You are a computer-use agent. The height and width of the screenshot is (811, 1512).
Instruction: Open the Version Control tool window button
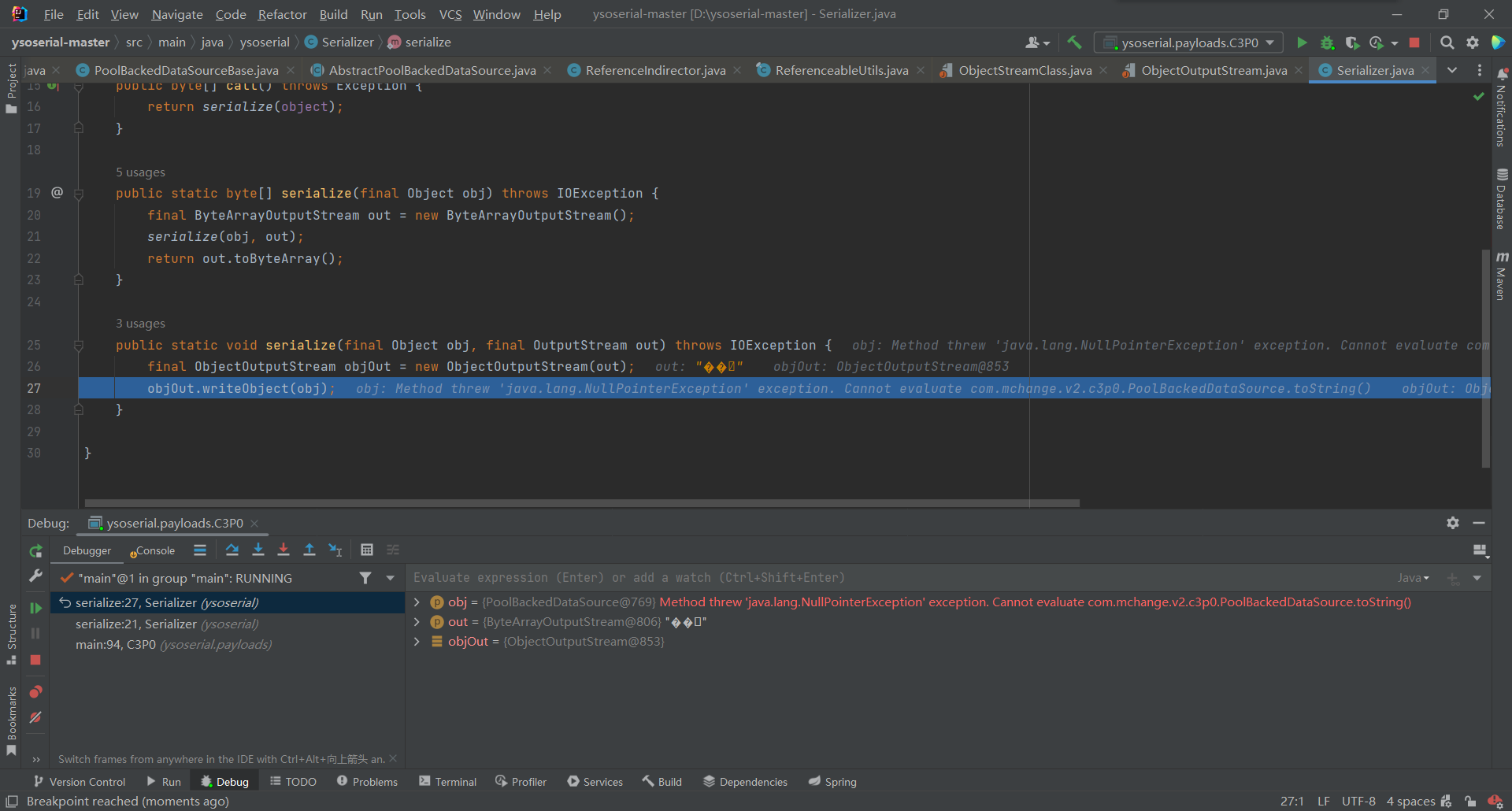(x=80, y=782)
